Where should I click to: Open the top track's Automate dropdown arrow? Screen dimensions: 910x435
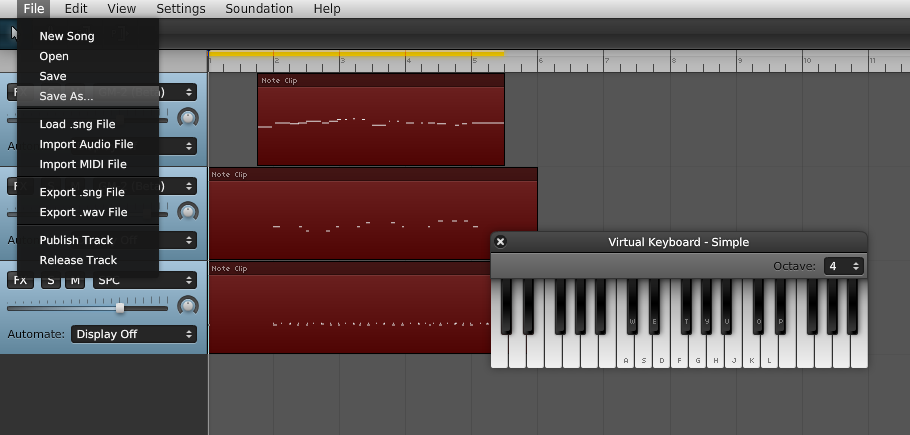[x=189, y=146]
